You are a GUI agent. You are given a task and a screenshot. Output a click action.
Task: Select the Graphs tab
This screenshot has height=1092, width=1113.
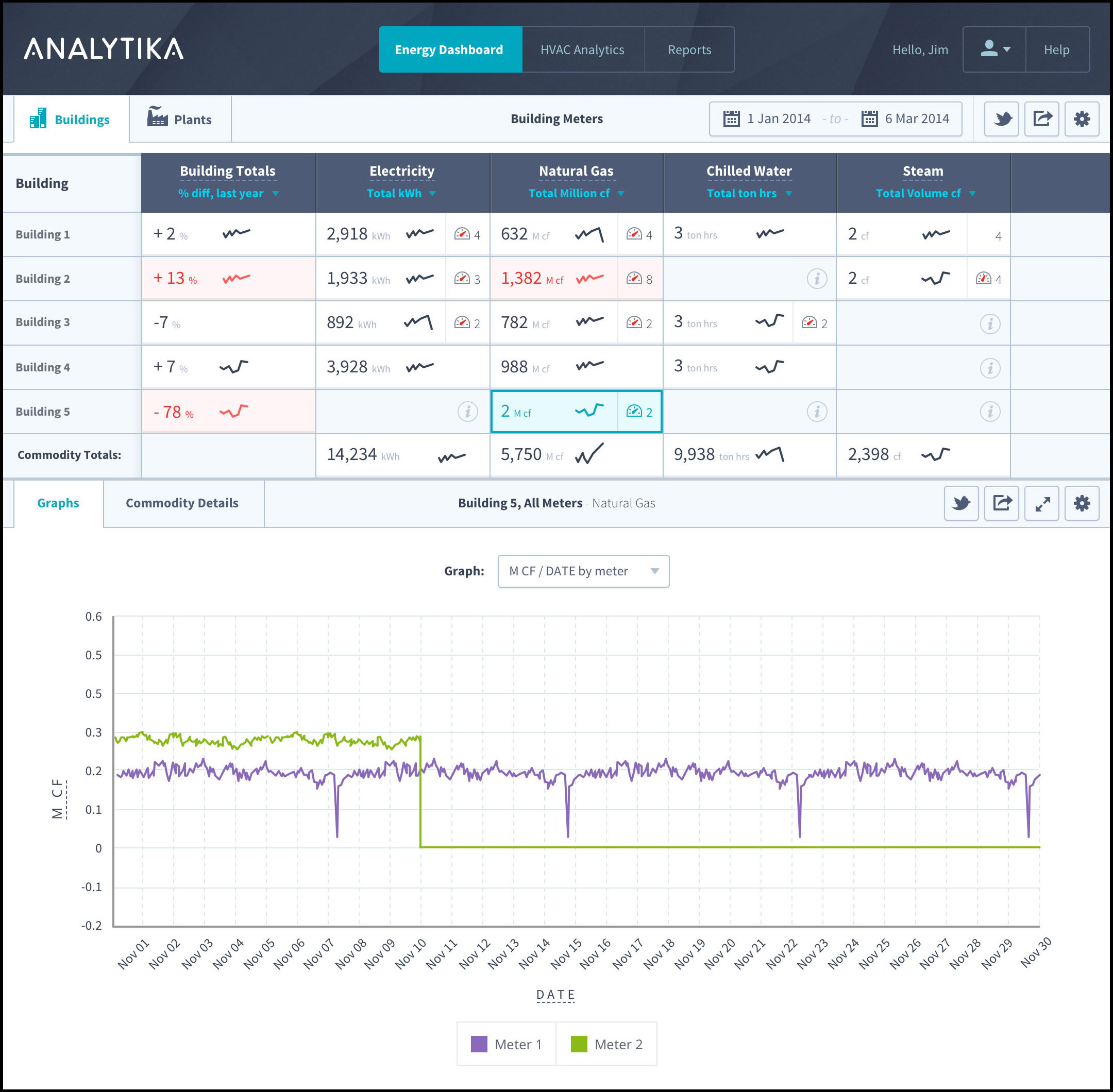point(59,503)
